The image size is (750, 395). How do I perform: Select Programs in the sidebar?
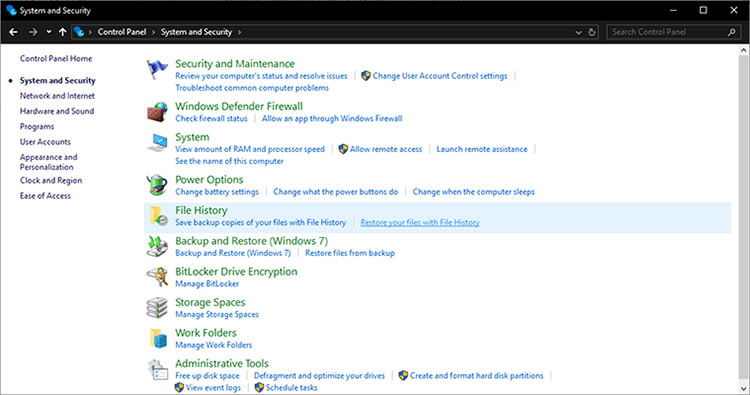37,126
